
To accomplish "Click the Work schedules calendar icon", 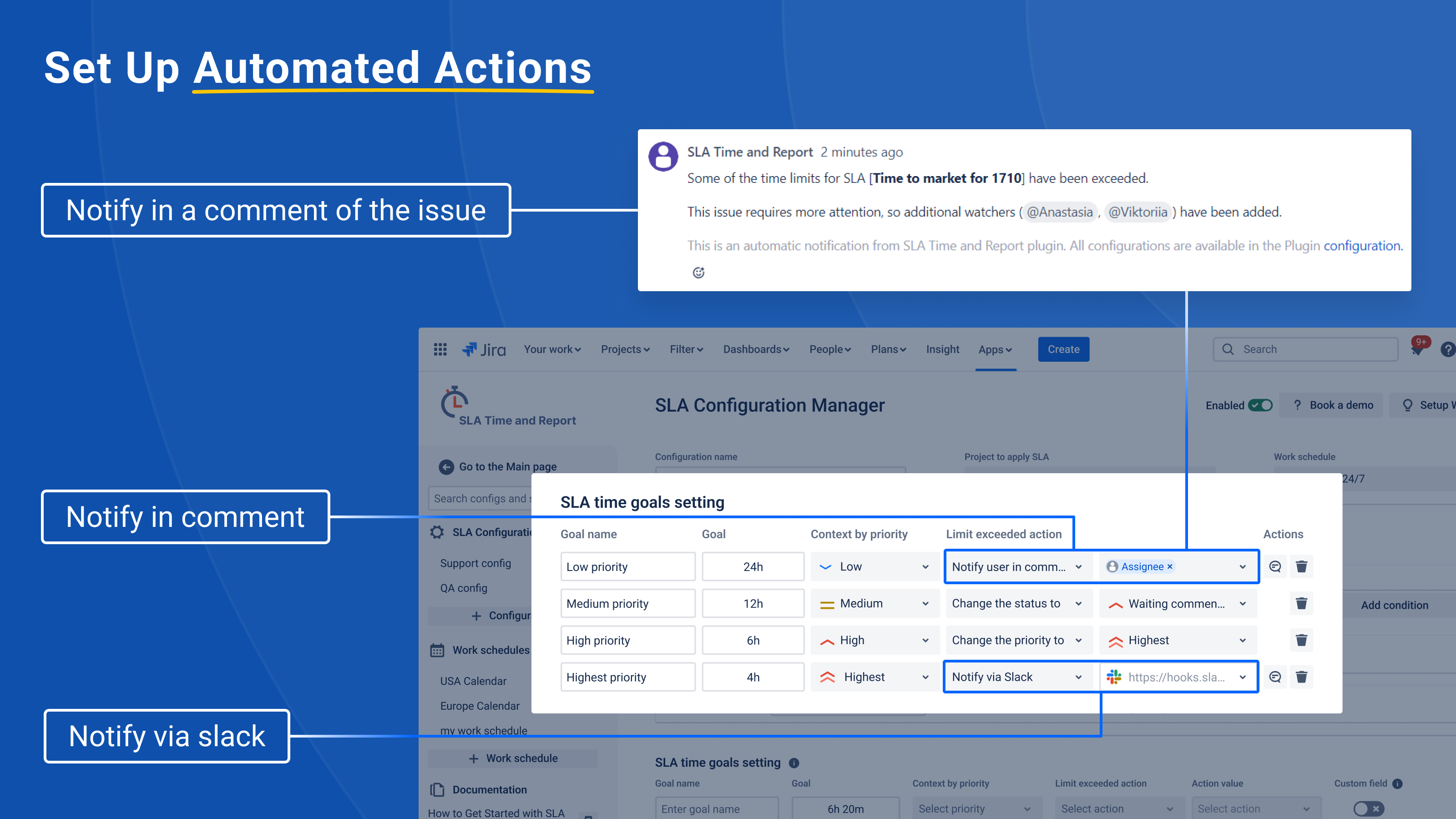I will pyautogui.click(x=436, y=650).
